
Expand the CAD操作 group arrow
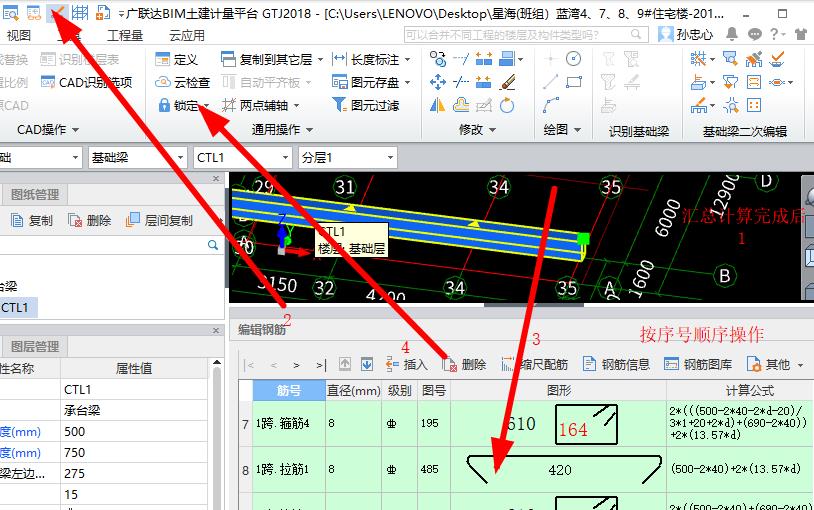pyautogui.click(x=75, y=130)
